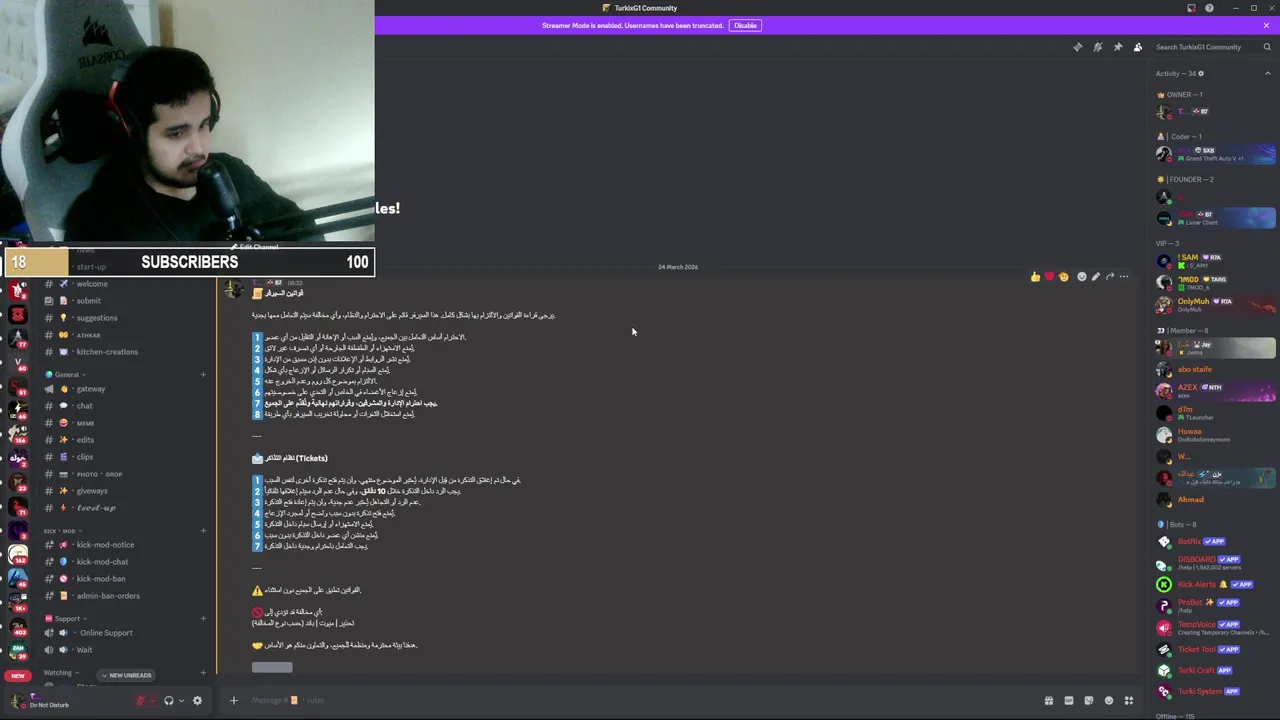
Task: Jump to NEW UNREADS pill
Action: pyautogui.click(x=126, y=675)
